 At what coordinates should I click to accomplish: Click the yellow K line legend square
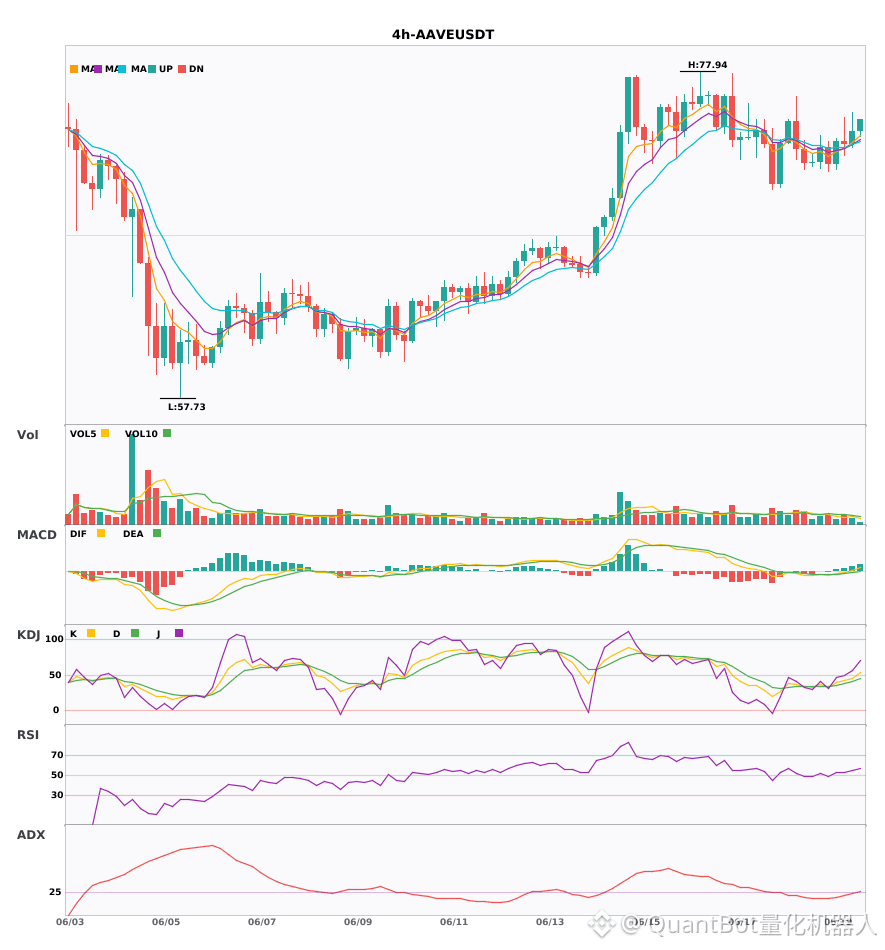click(91, 633)
